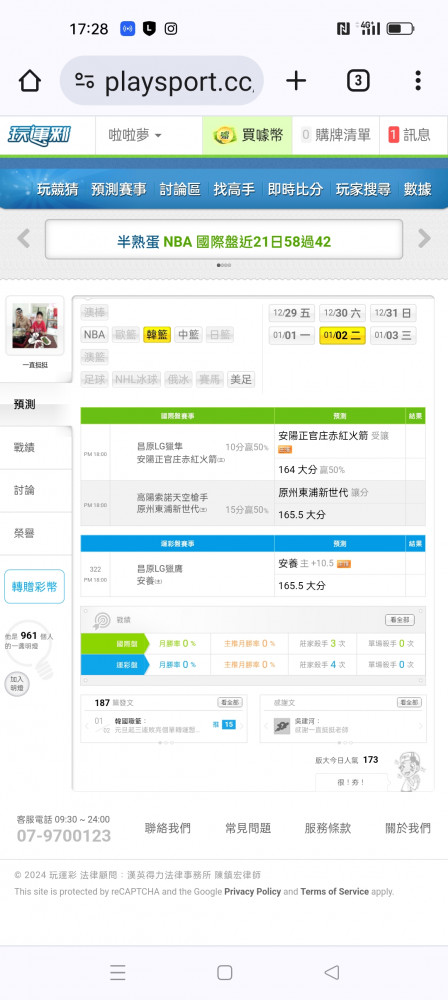Click the 推 15 recommend badge
This screenshot has height=1000, width=448.
click(224, 724)
